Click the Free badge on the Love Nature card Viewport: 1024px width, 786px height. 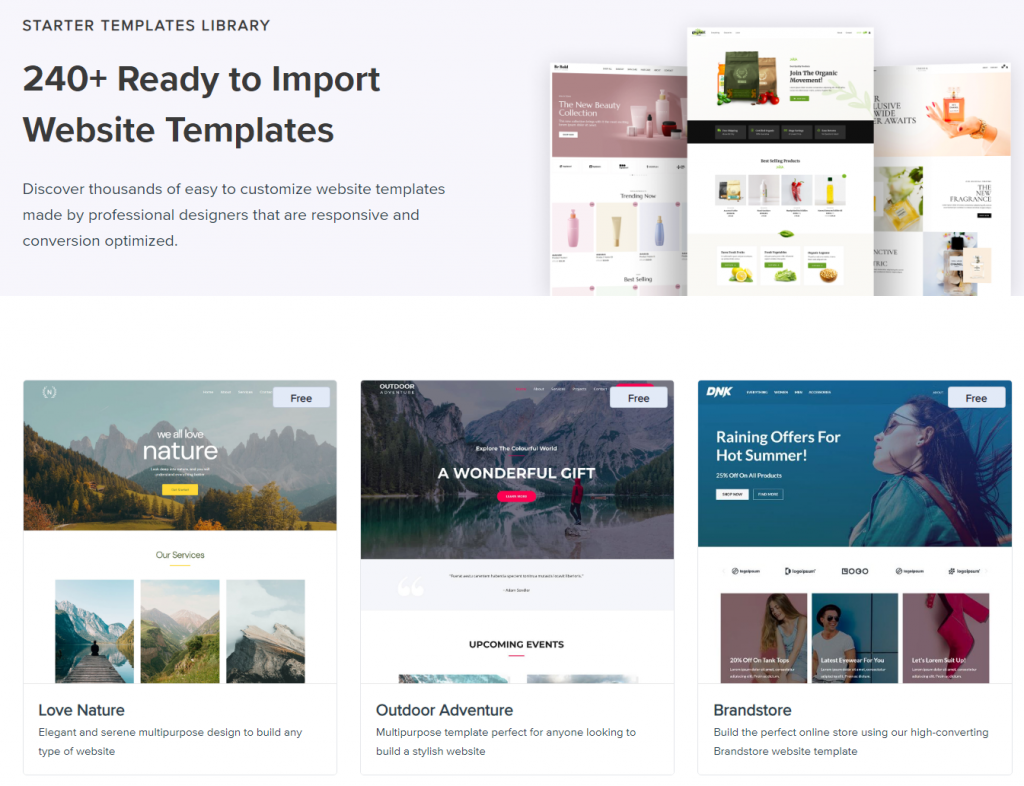(x=301, y=397)
